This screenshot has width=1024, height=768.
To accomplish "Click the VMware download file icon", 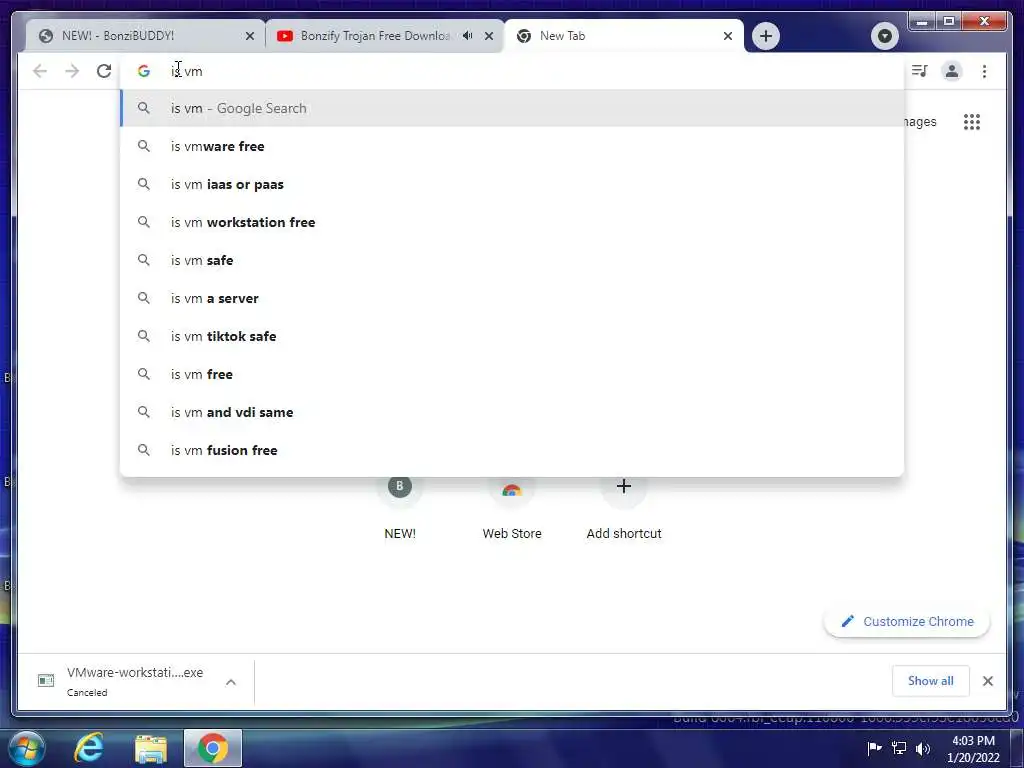I will pos(46,680).
